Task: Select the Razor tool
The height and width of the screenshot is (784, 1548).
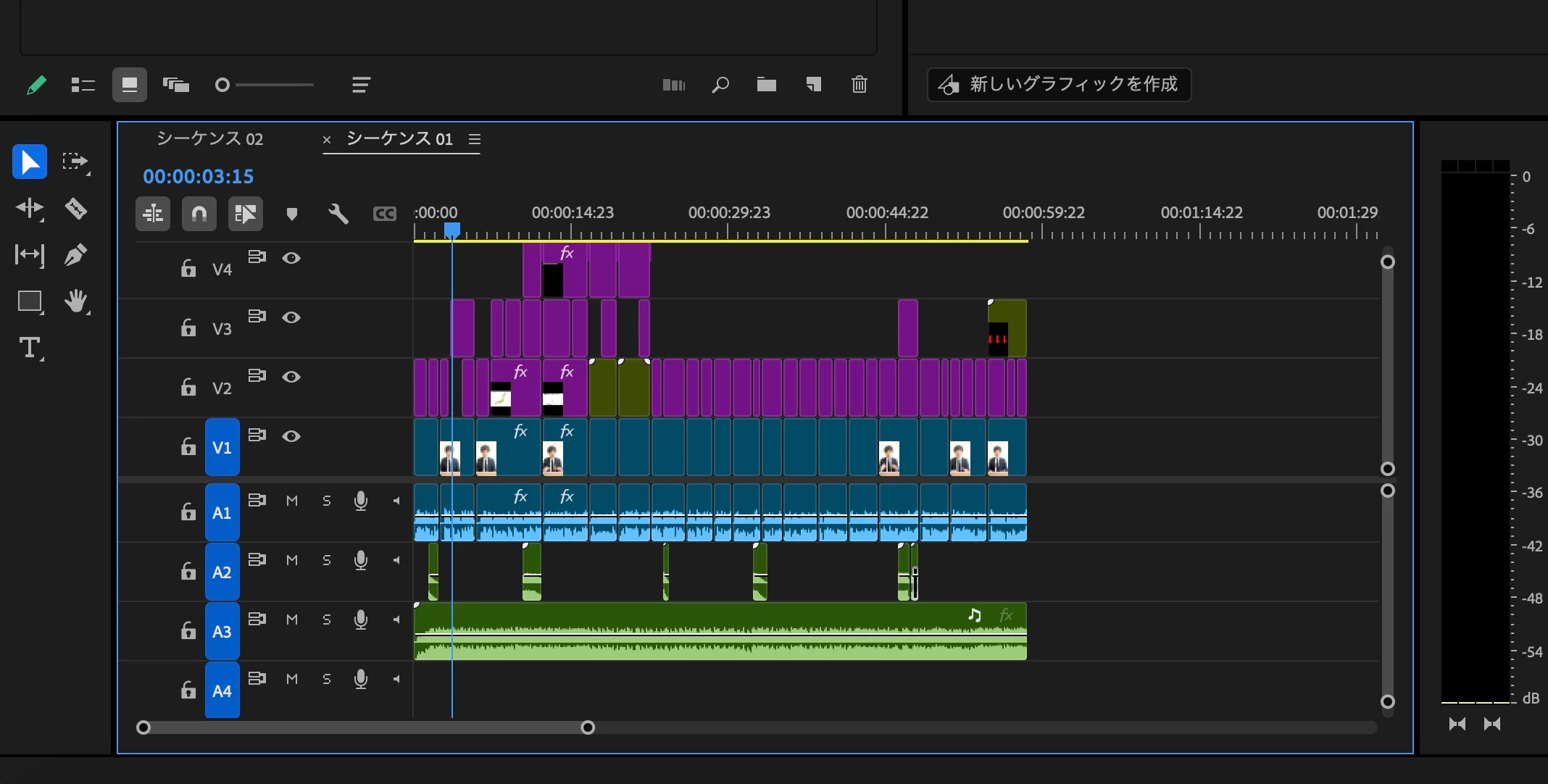Action: [x=76, y=209]
